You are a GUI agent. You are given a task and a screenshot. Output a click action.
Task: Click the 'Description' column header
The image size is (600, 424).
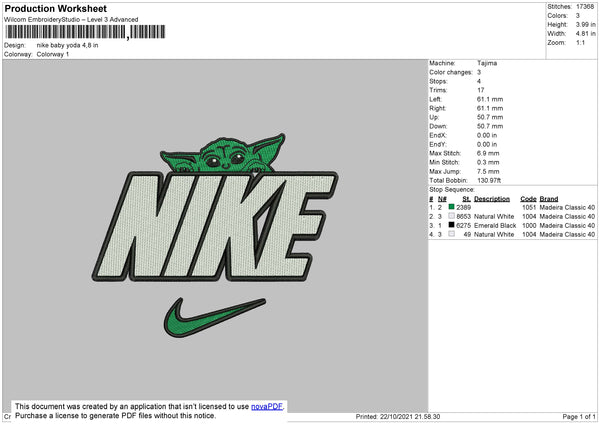coord(492,199)
